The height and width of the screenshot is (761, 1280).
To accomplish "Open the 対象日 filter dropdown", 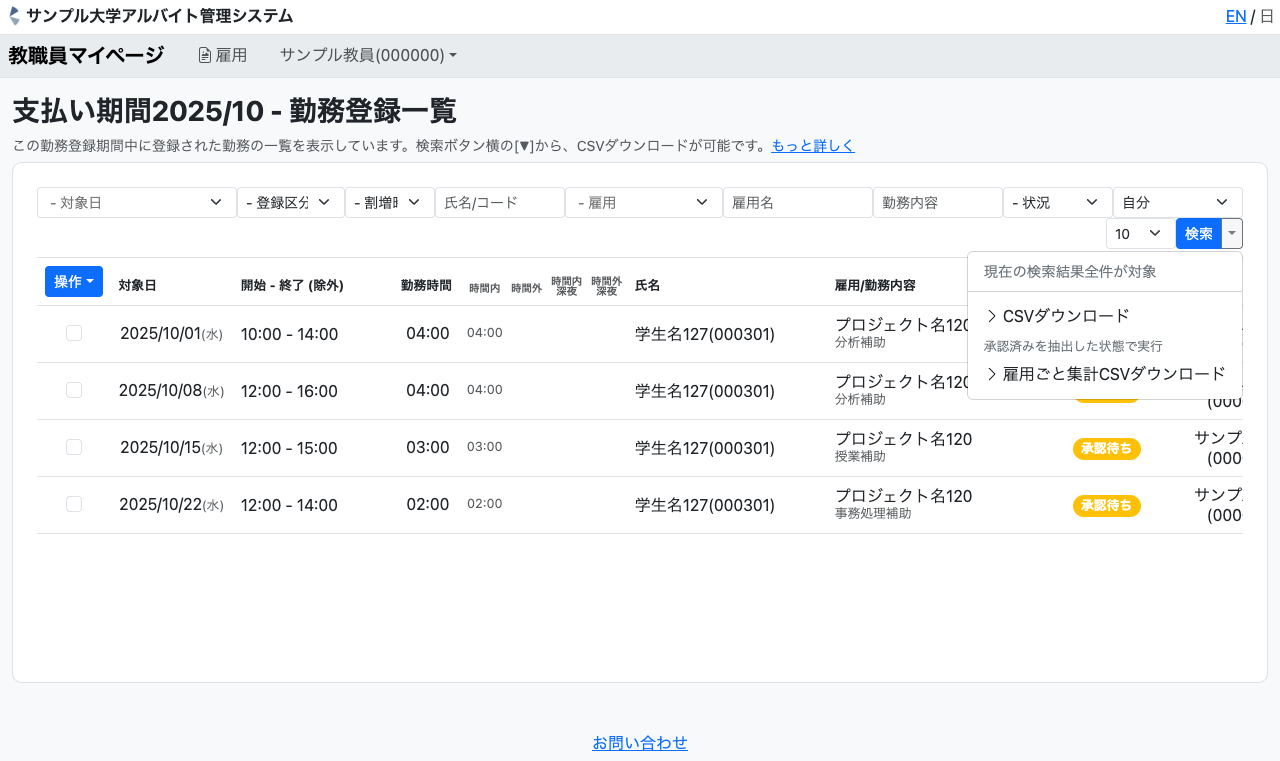I will click(136, 202).
